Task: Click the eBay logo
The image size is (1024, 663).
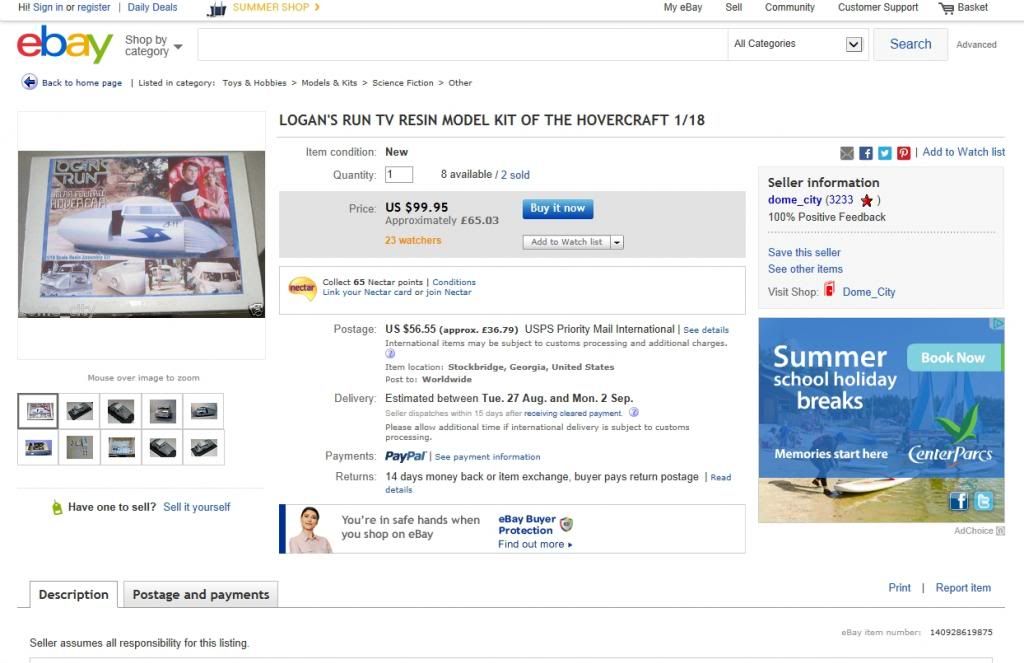Action: [65, 45]
